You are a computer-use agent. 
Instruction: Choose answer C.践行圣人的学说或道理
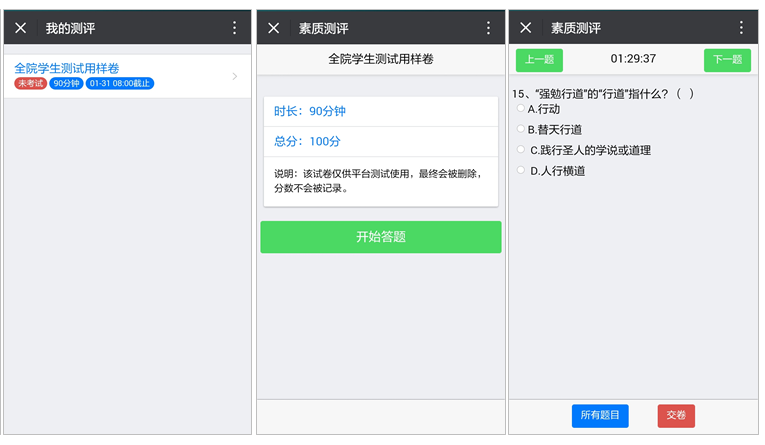pos(521,150)
